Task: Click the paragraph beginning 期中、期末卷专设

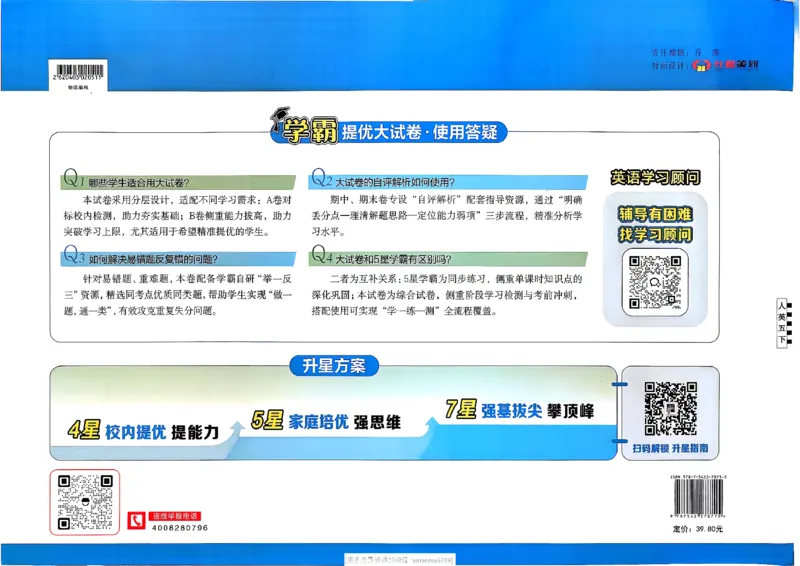Action: pyautogui.click(x=447, y=215)
